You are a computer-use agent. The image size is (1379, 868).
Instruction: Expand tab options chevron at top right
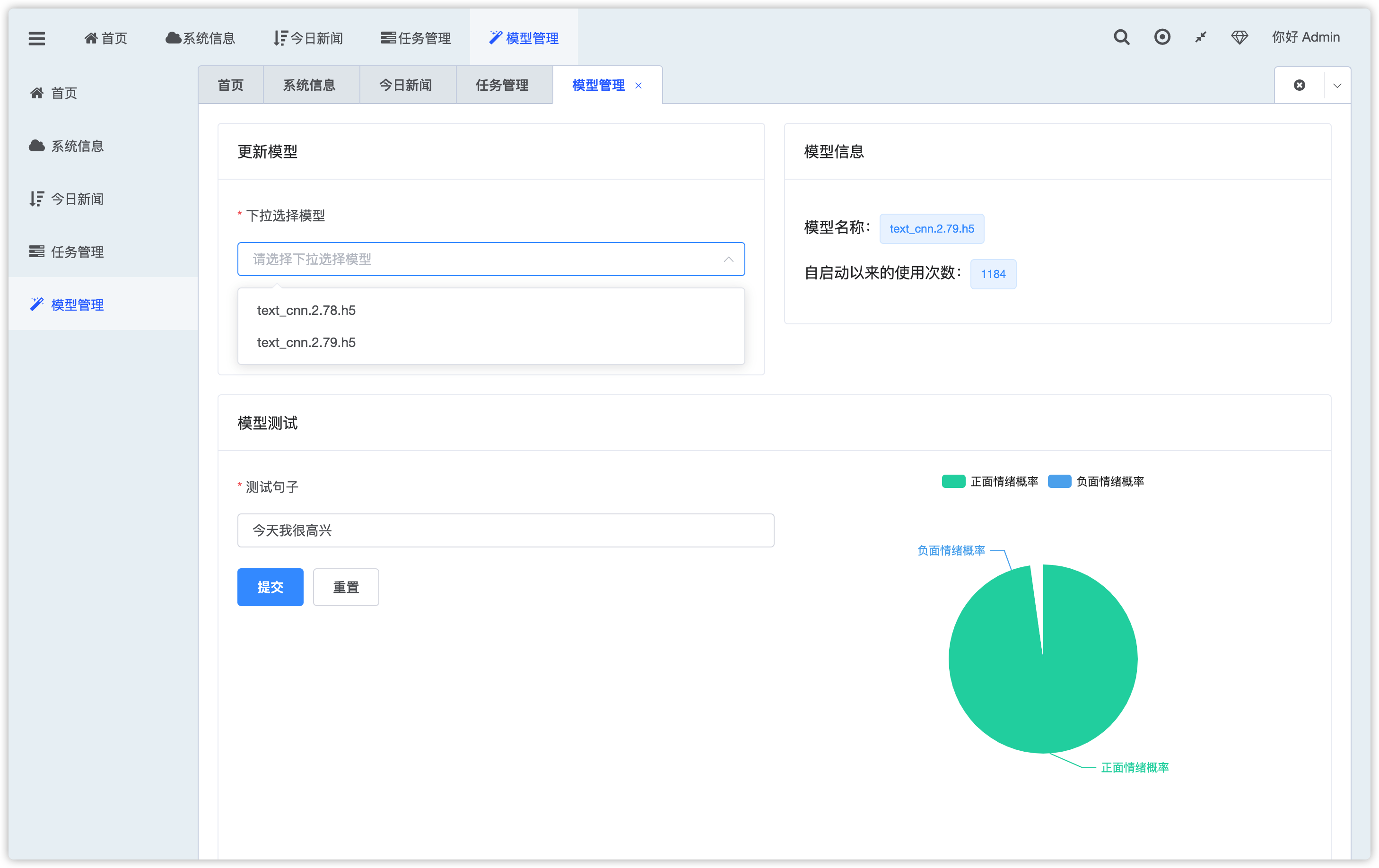pos(1337,86)
